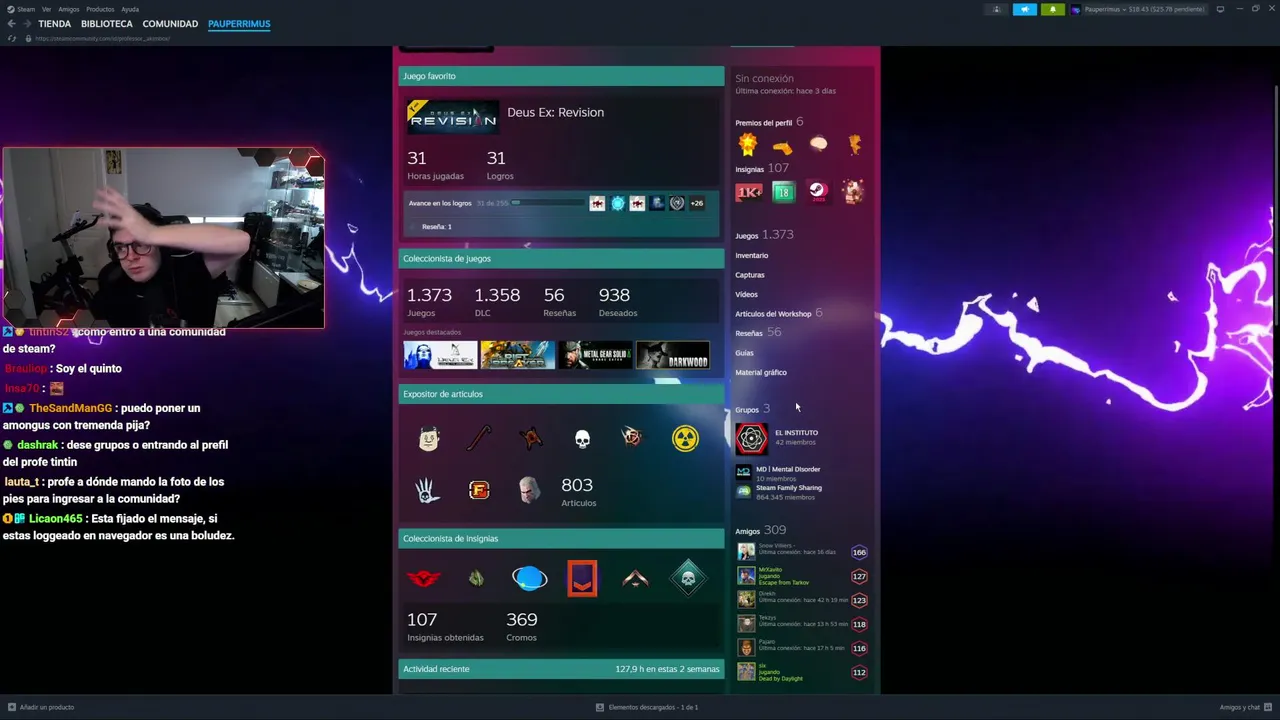Open Amigos y chat at bottom right
The width and height of the screenshot is (1280, 720).
click(1244, 707)
